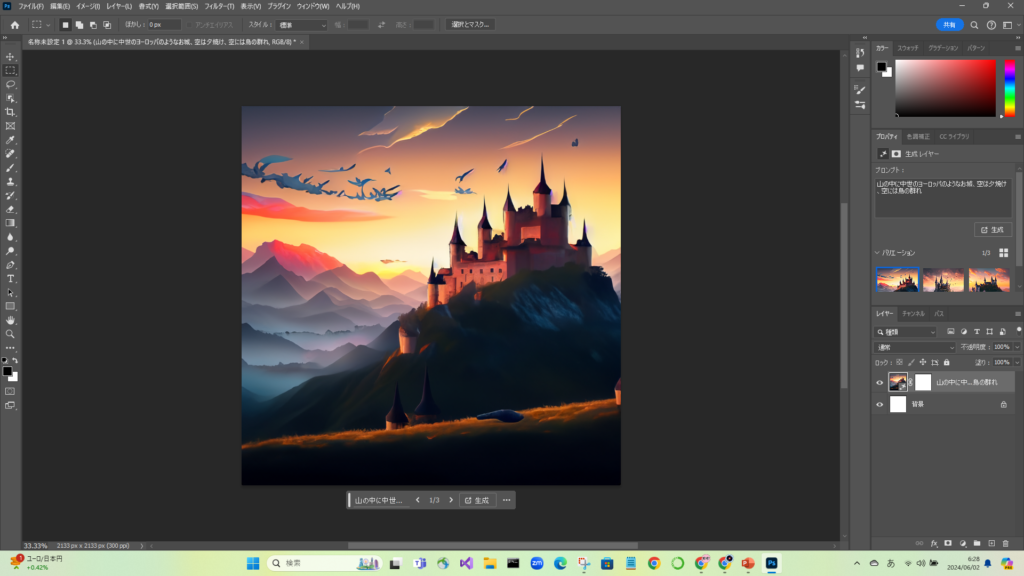
Task: Activate the Zoom magnifier tool
Action: coord(10,334)
